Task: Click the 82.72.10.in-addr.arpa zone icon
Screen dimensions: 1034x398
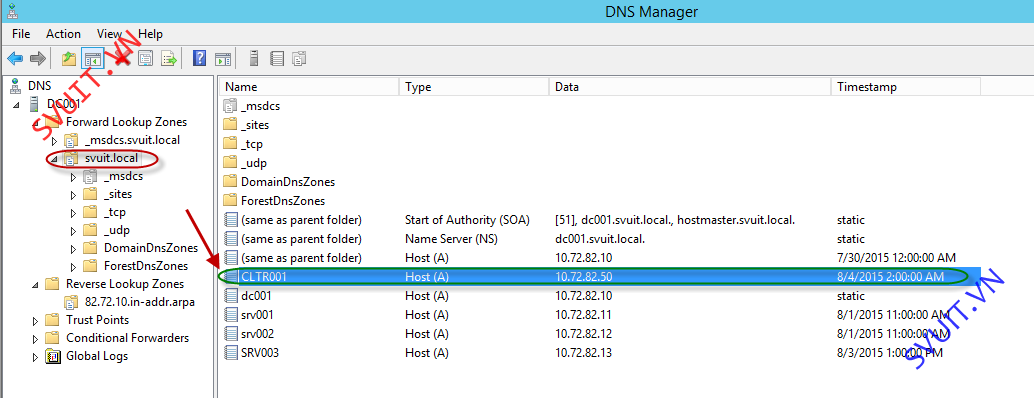Action: point(71,302)
